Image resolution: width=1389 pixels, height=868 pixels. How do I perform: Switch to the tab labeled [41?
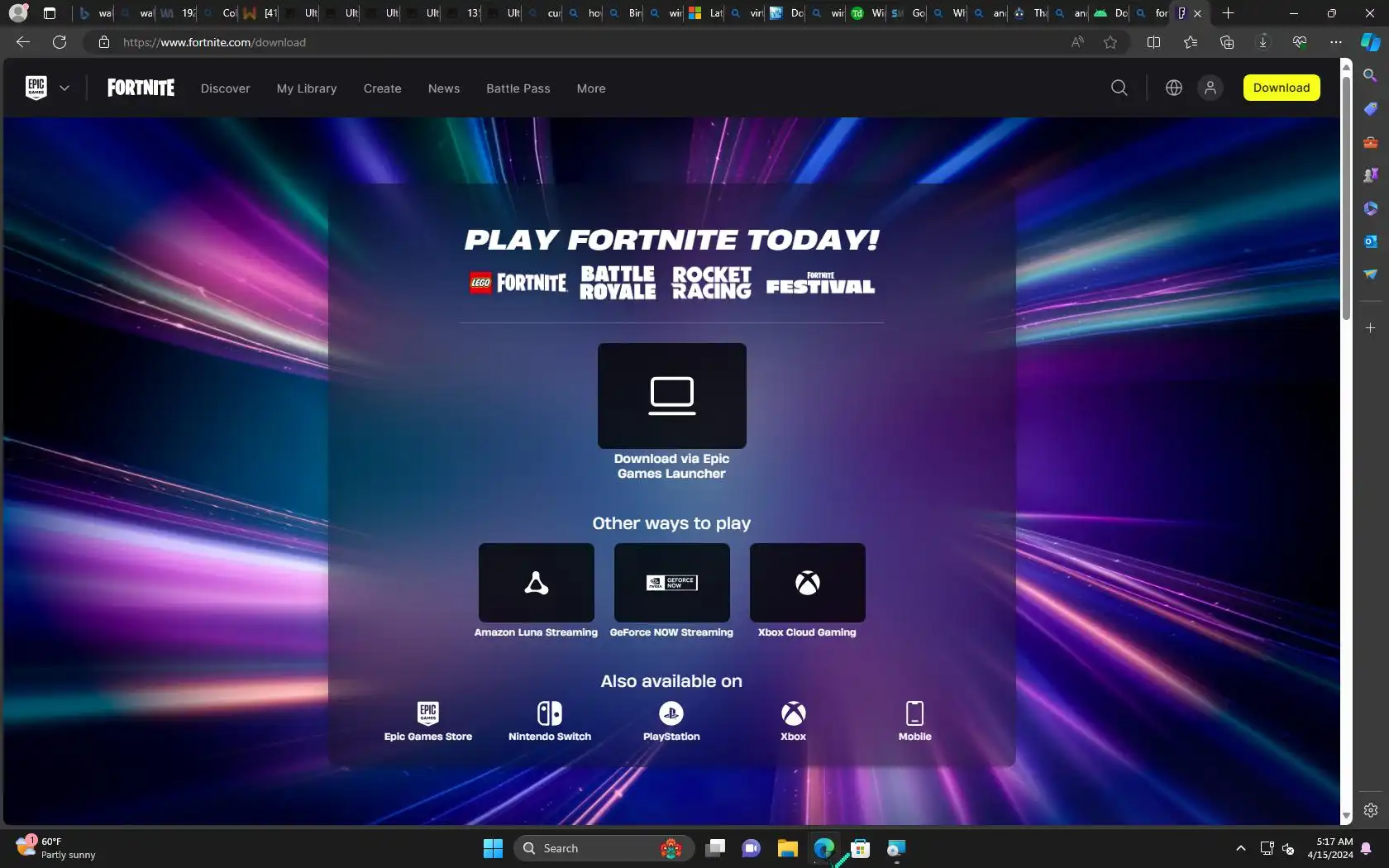tap(260, 13)
